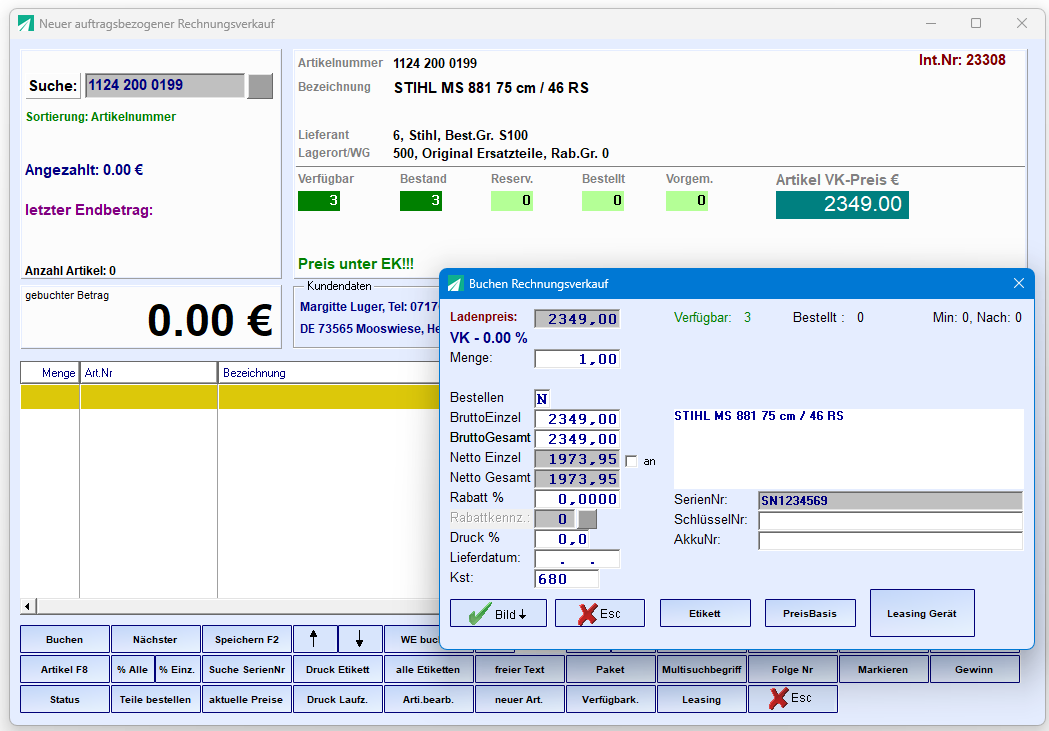
Task: Click the Status button
Action: [x=65, y=700]
